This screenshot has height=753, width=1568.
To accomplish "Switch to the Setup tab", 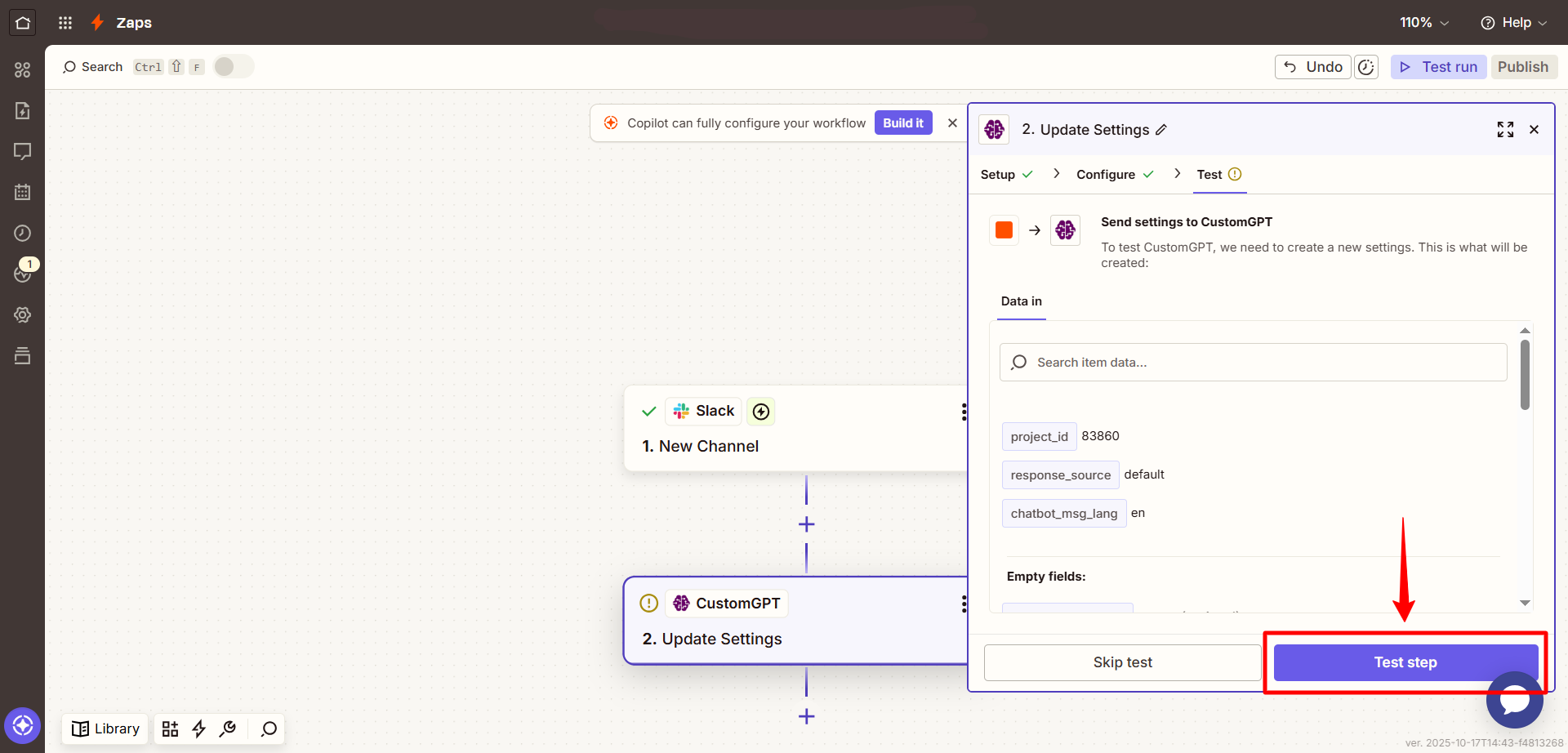I will [1006, 175].
